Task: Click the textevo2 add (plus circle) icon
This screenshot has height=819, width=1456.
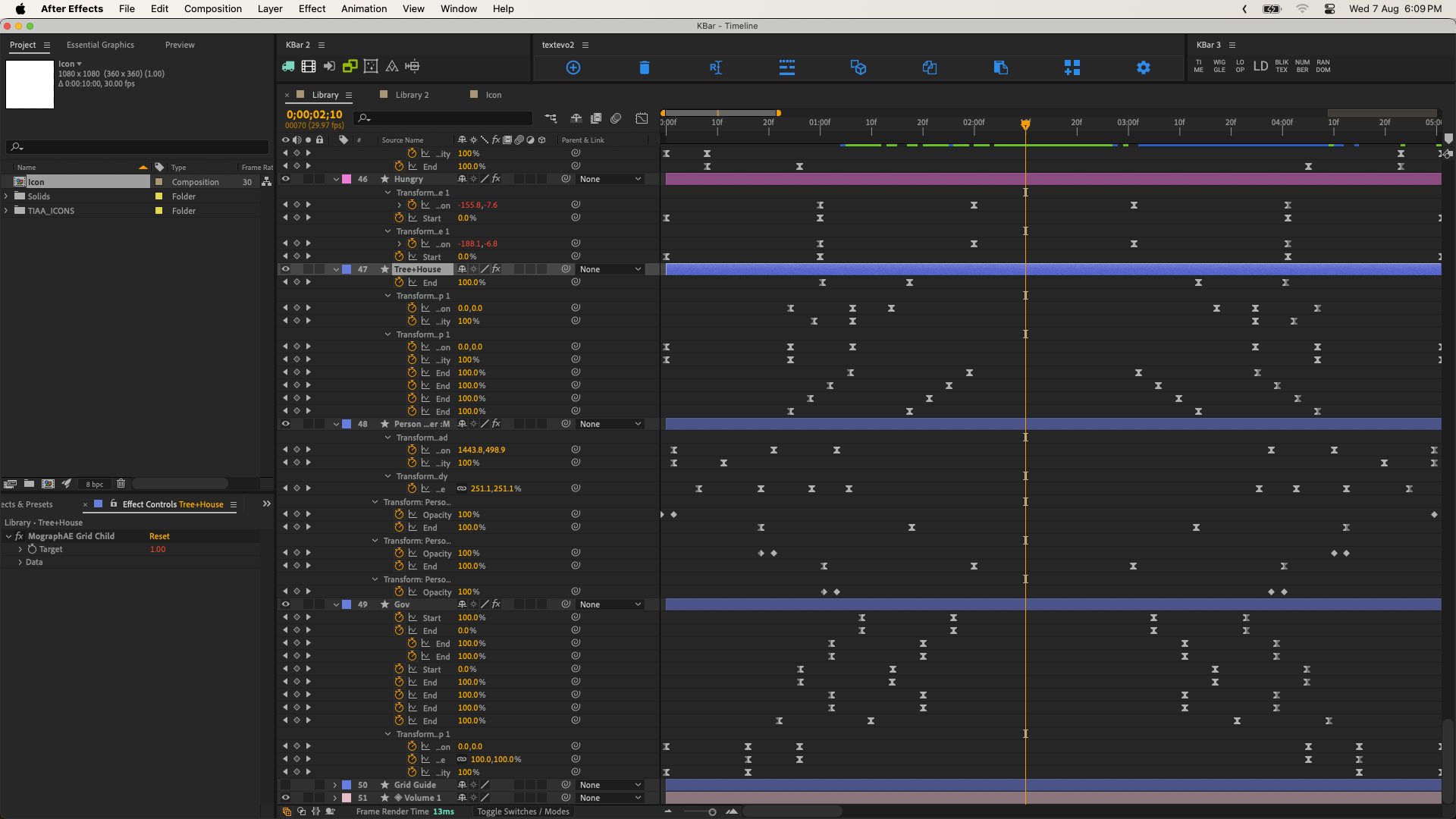Action: click(573, 67)
